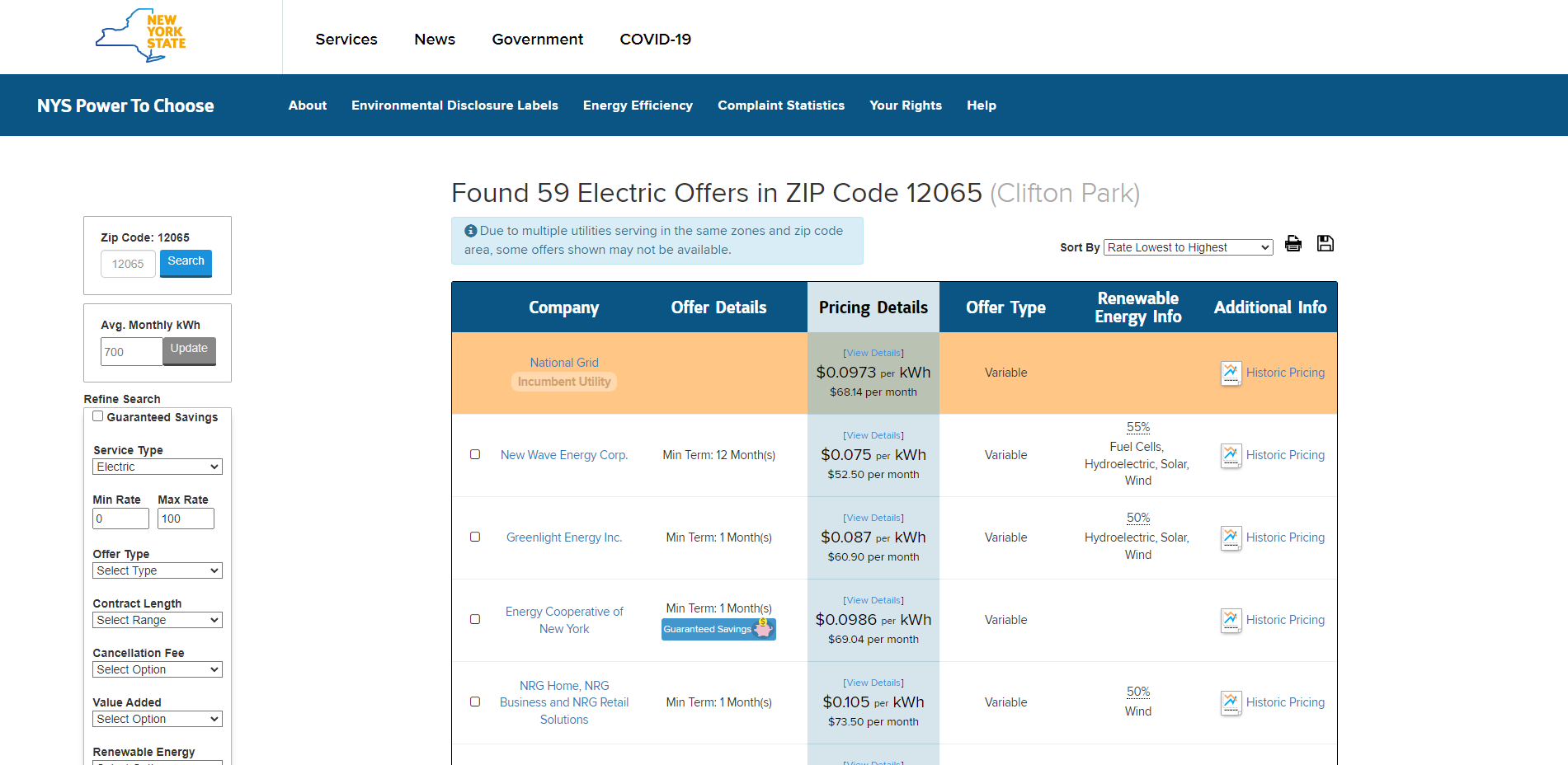Open the Government menu item

click(x=538, y=40)
